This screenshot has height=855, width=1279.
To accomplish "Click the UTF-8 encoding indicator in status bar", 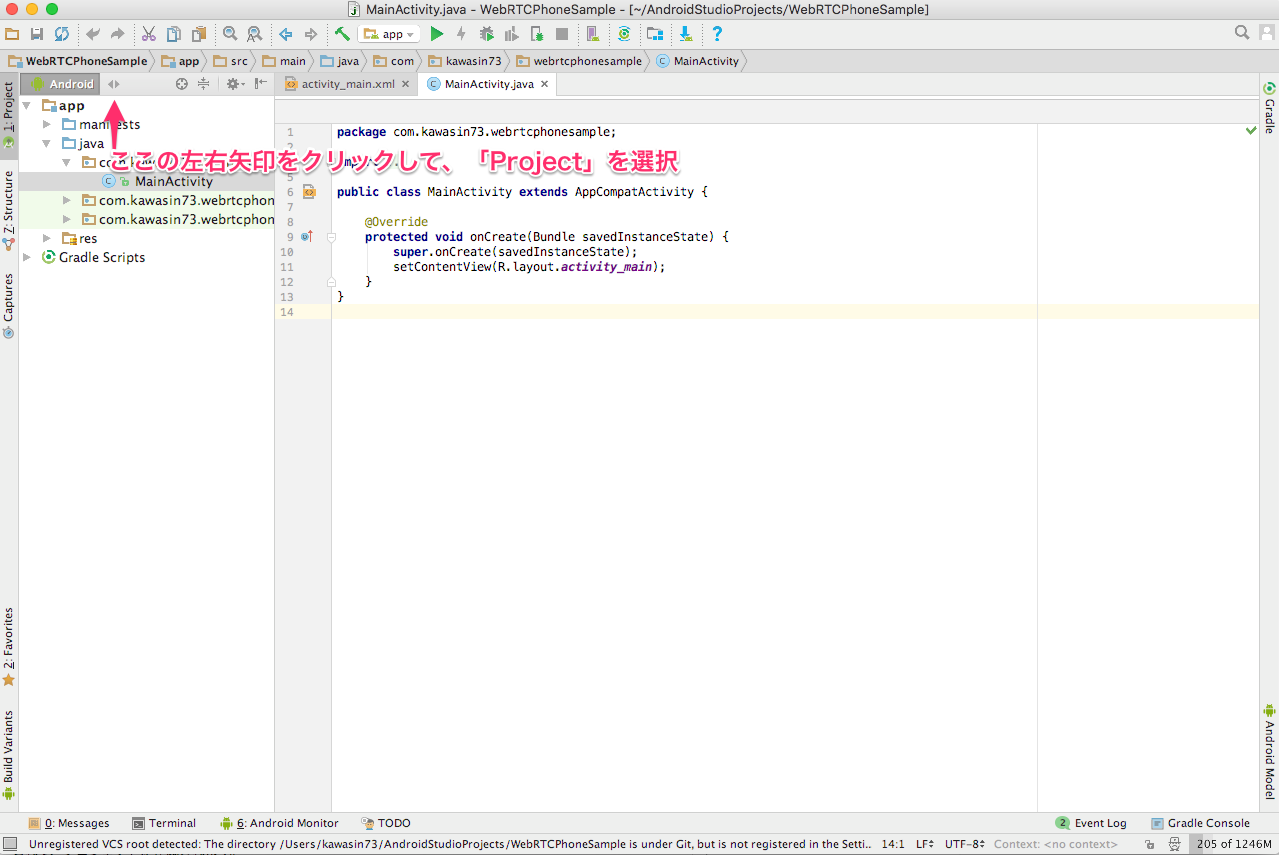I will tap(961, 843).
